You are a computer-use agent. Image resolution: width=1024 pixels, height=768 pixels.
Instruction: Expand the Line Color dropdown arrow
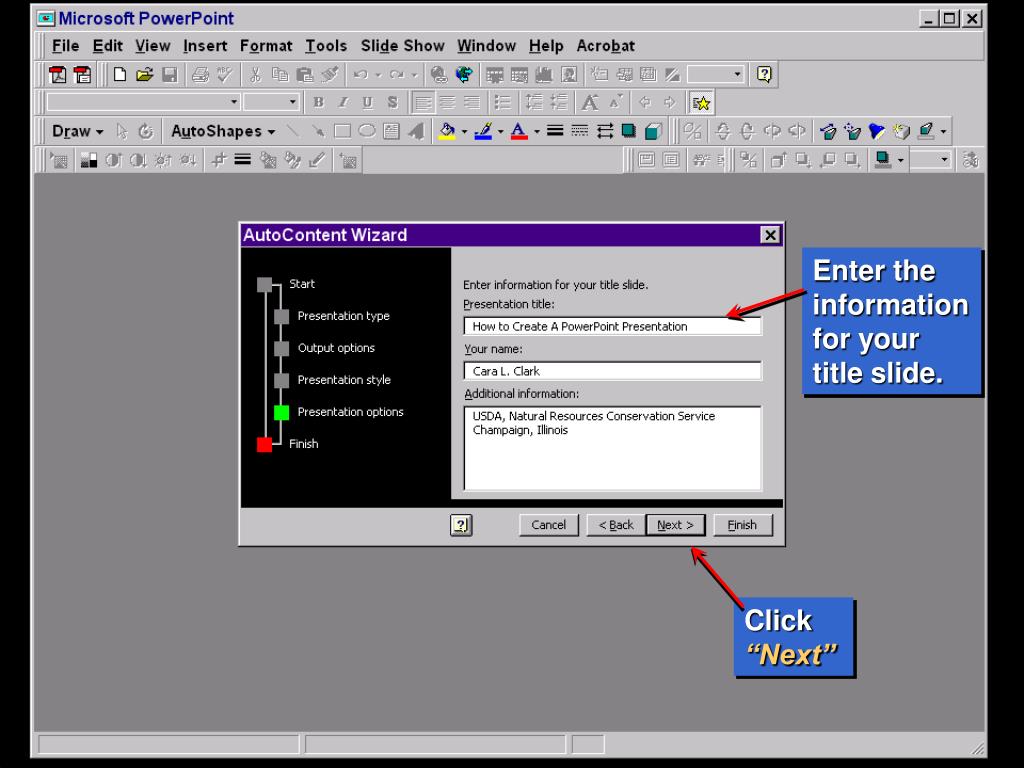coord(501,131)
